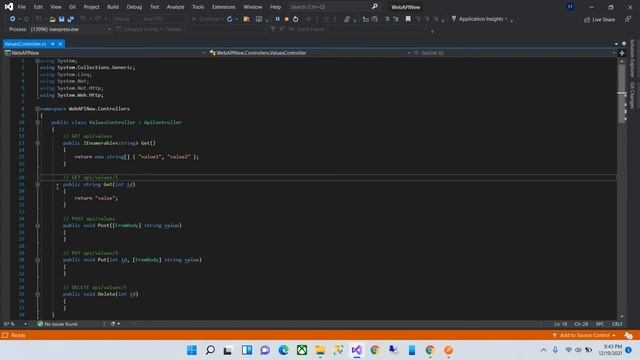
Task: Toggle a bookmark with the bookmark icon
Action: point(408,19)
